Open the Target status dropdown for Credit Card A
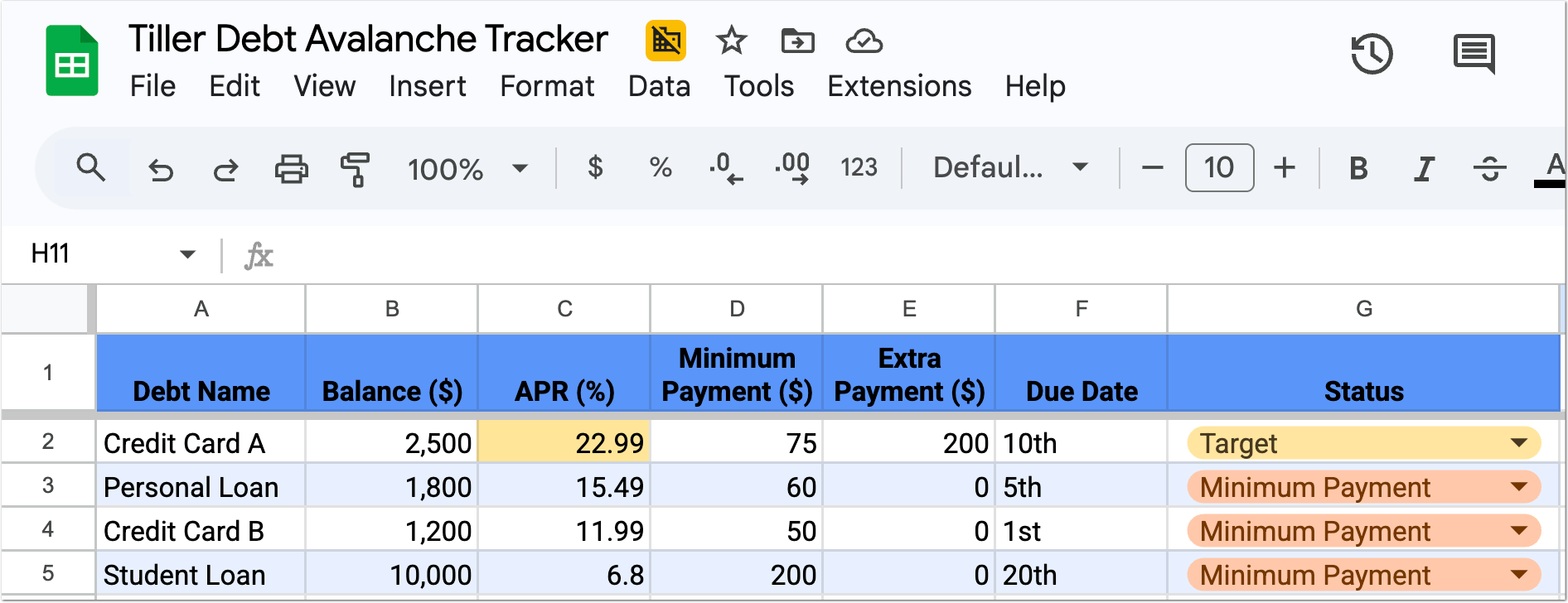This screenshot has width=1568, height=603. (x=1519, y=443)
